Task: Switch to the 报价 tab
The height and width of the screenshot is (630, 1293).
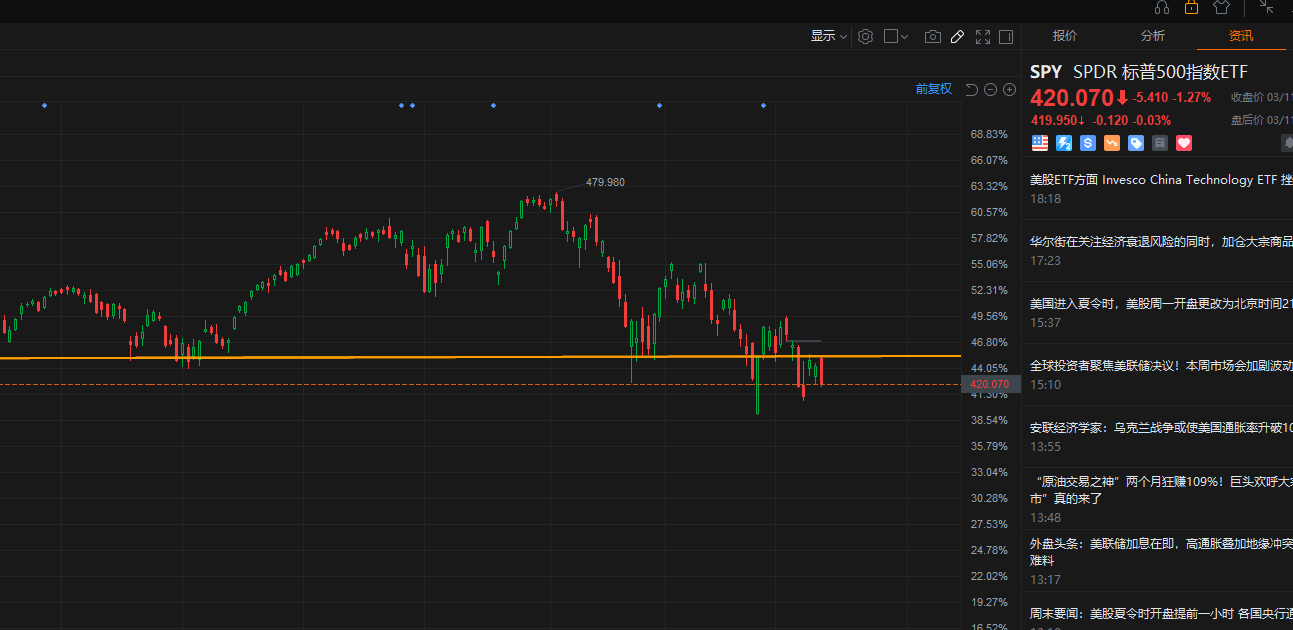Action: point(1065,36)
